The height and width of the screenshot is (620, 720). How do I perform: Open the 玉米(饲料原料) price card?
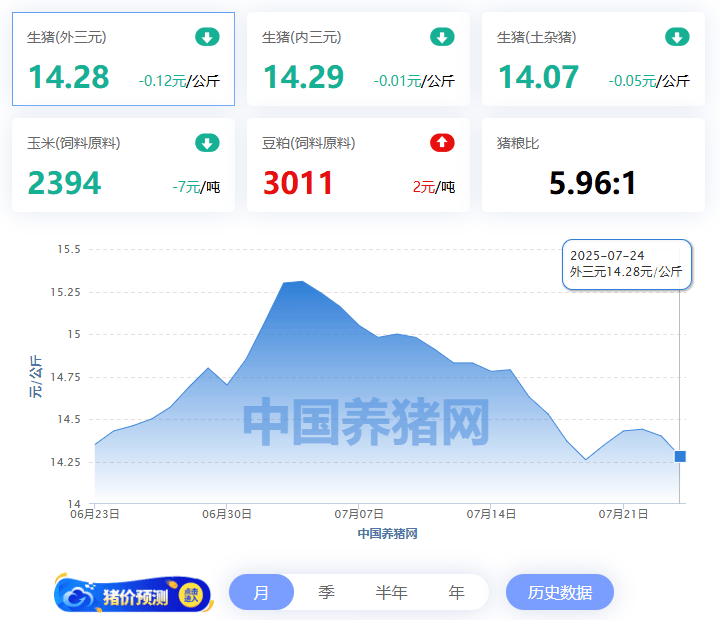[x=124, y=165]
